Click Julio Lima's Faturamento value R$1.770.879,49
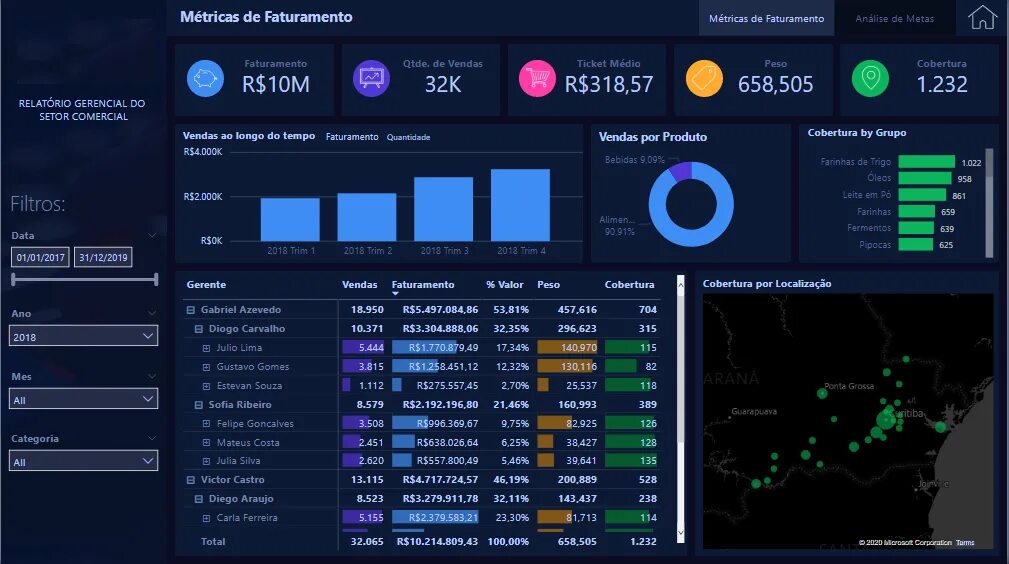Viewport: 1009px width, 564px height. point(443,348)
